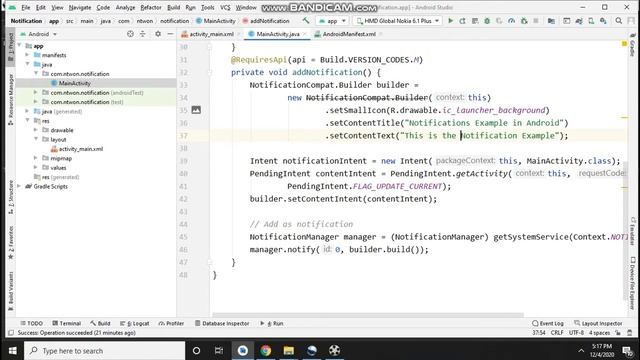
Task: Click the Task View taskbar icon
Action: (219, 351)
